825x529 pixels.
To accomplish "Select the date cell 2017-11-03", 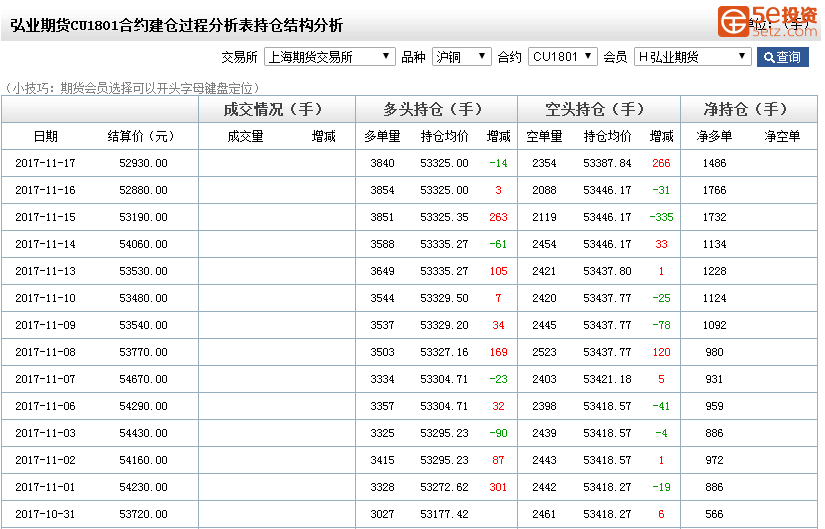I will [45, 433].
